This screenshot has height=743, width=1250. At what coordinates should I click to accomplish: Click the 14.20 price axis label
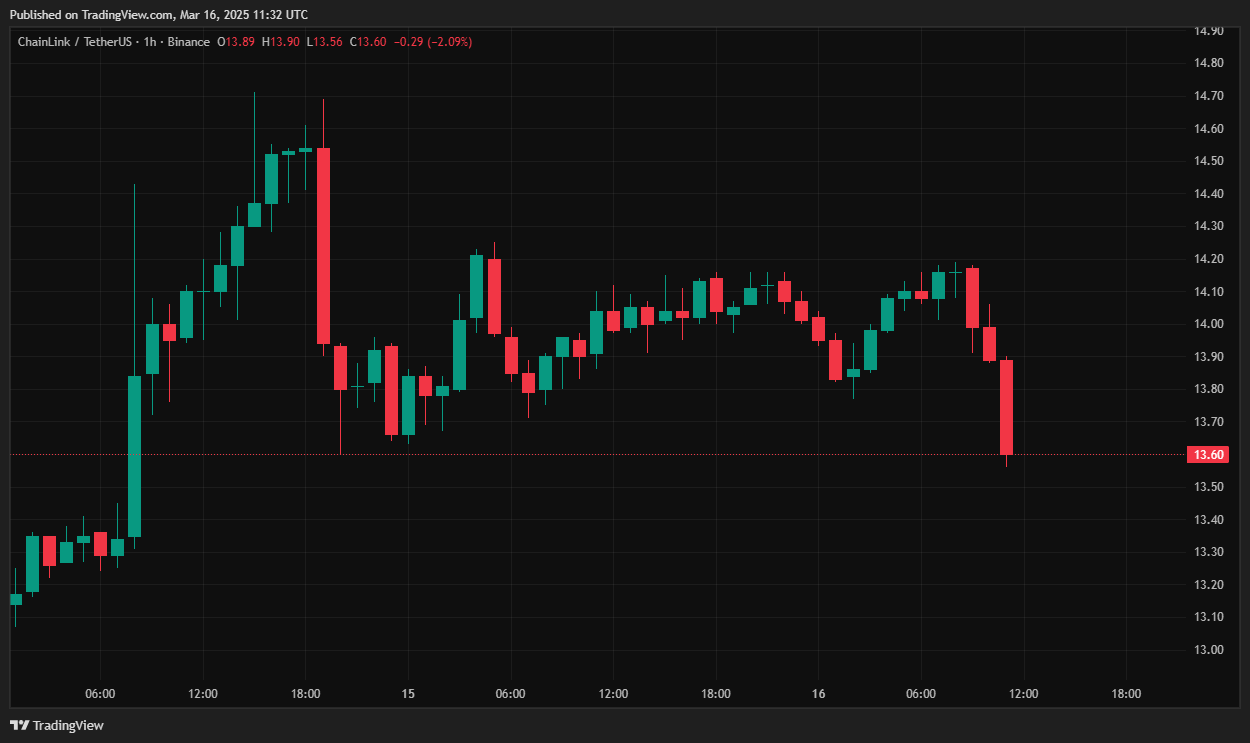click(x=1209, y=259)
